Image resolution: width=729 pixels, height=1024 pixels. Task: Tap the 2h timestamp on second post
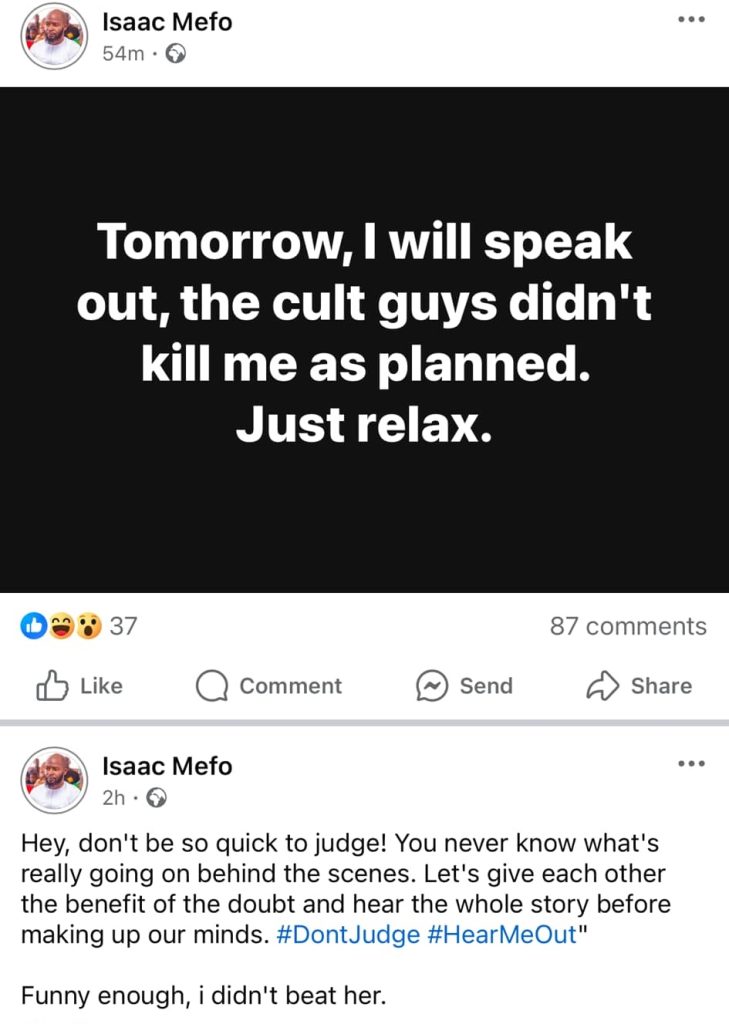coord(113,798)
